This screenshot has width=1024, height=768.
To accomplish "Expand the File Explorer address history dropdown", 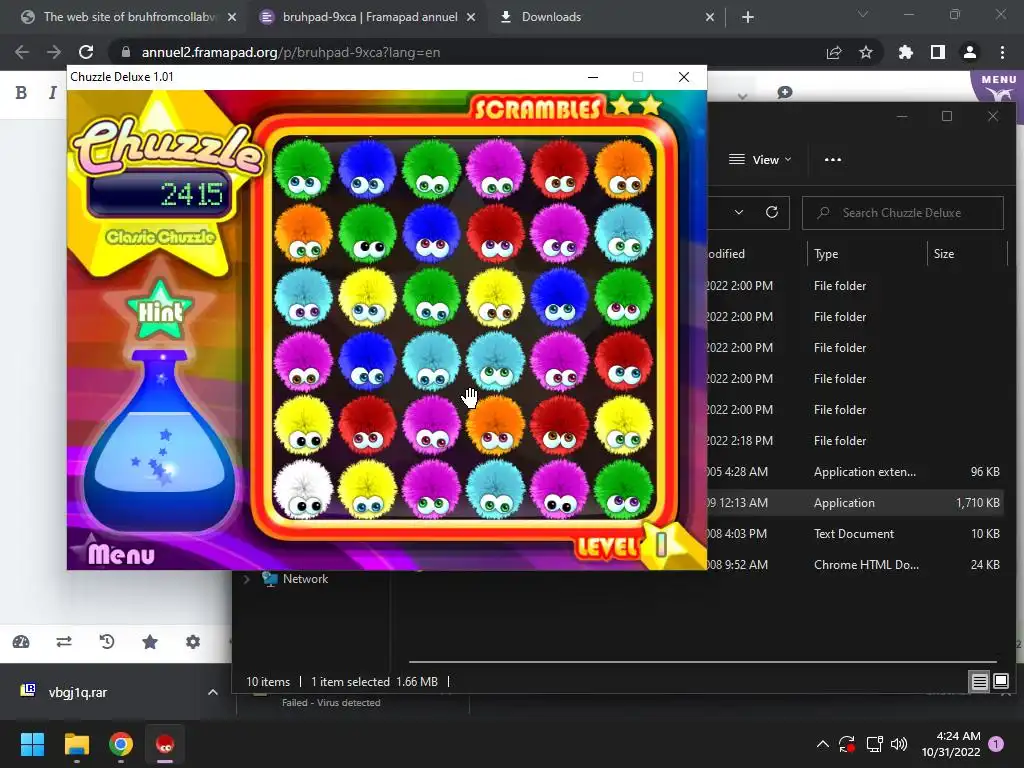I will (x=739, y=212).
